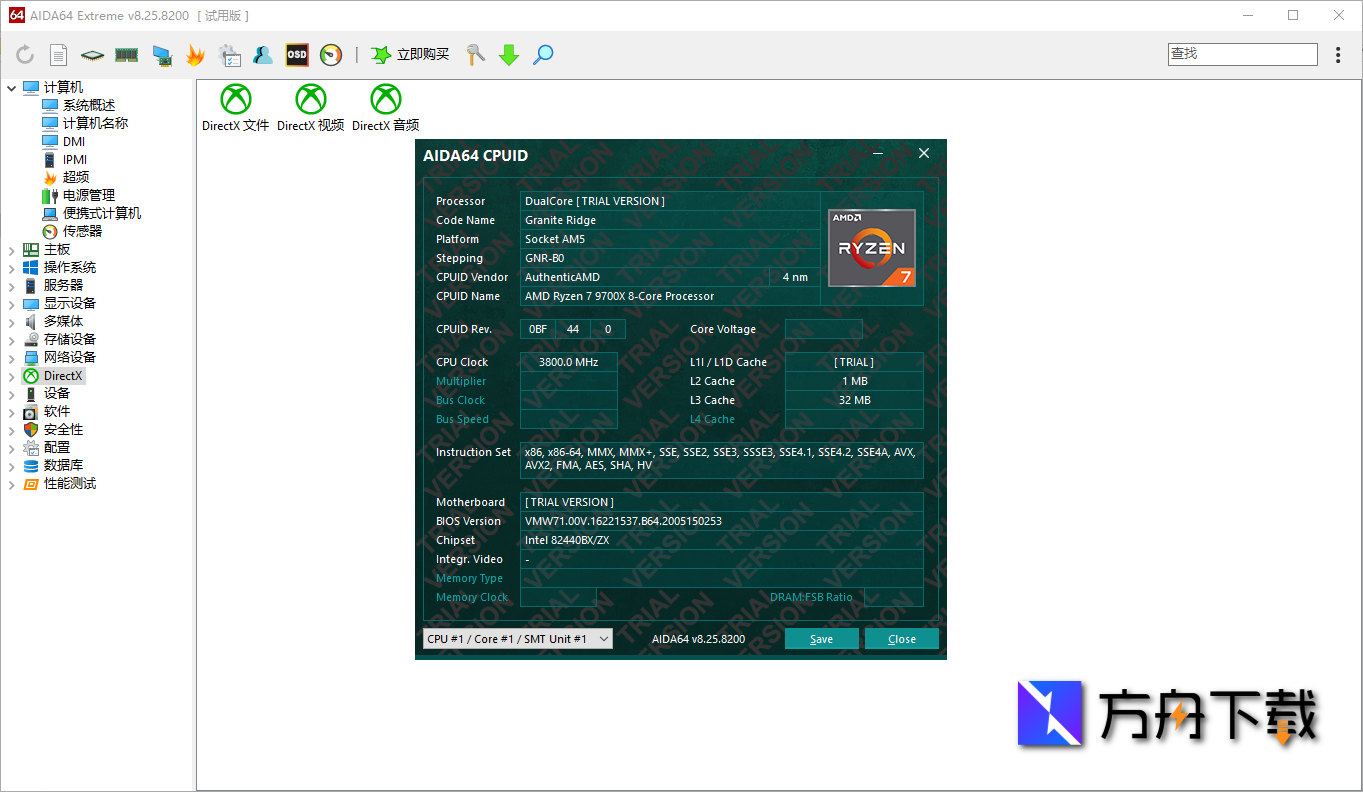Click the green download update icon
The width and height of the screenshot is (1363, 792).
tap(509, 55)
